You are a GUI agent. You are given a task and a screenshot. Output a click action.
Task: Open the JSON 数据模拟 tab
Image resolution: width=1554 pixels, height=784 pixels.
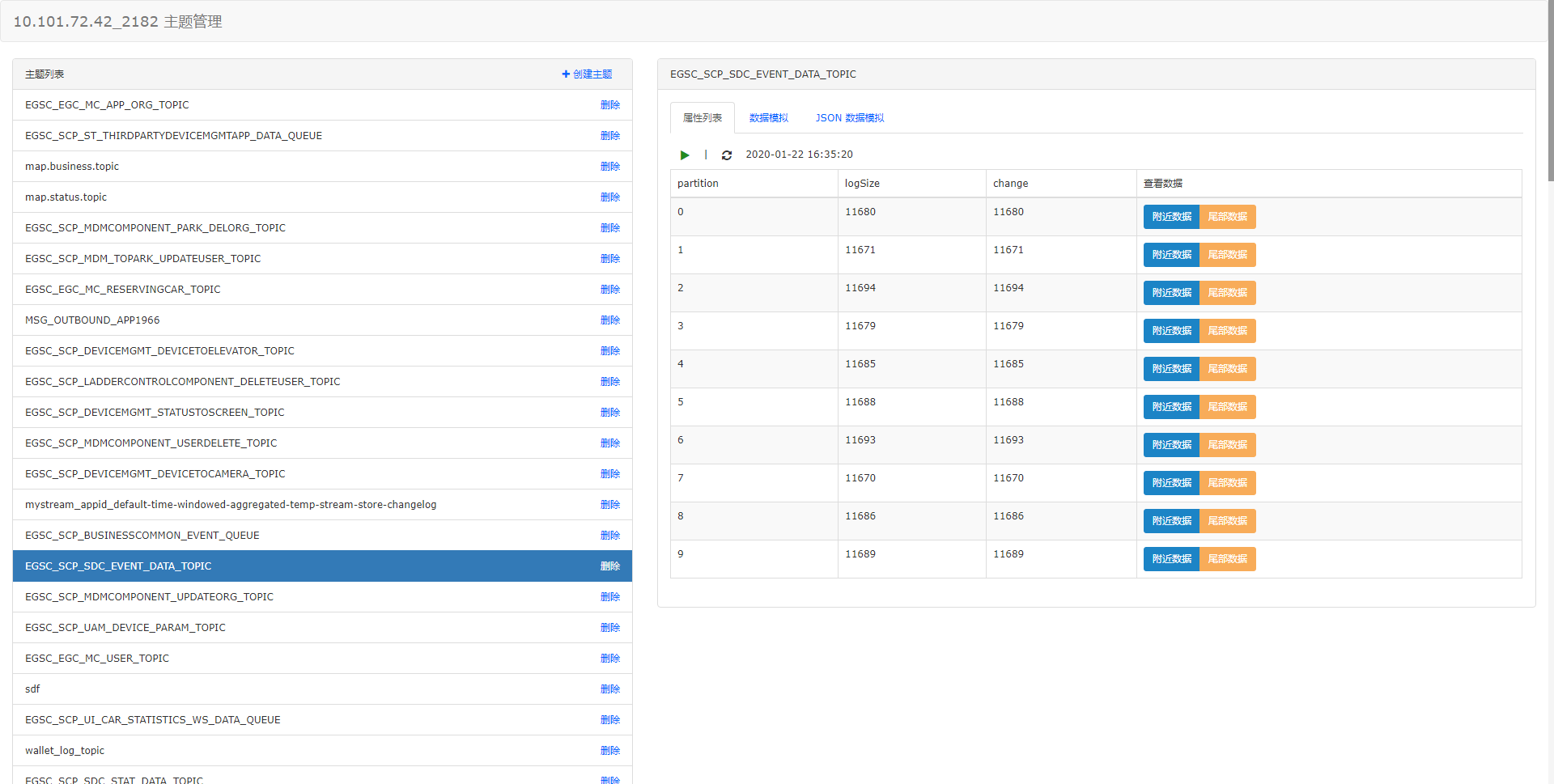pyautogui.click(x=849, y=118)
